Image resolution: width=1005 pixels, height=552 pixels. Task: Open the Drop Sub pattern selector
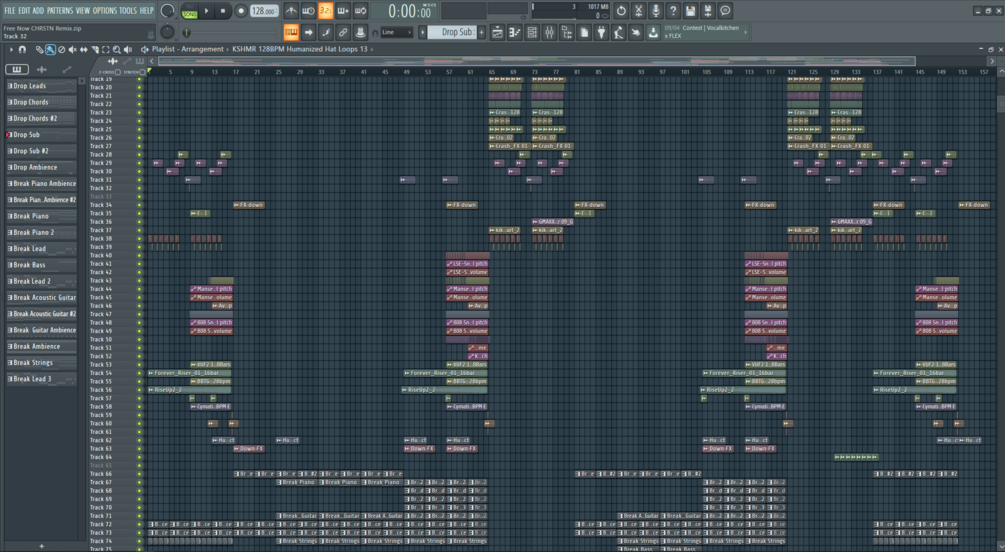pyautogui.click(x=453, y=32)
